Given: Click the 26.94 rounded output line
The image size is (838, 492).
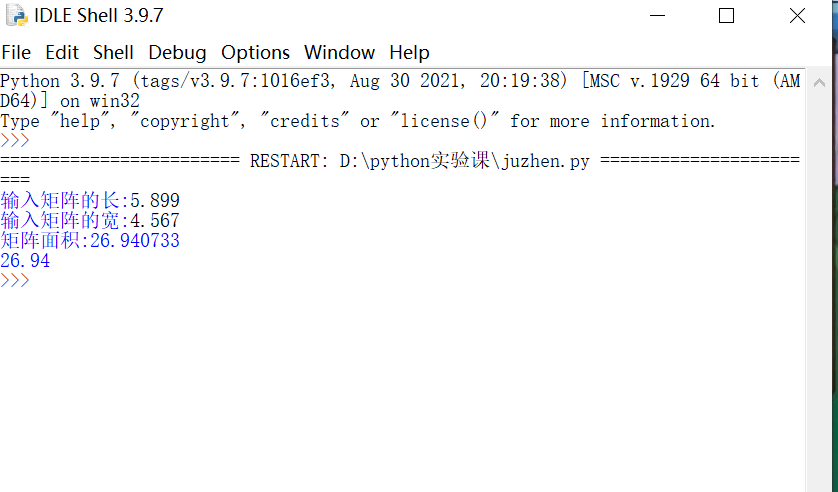Looking at the screenshot, I should tap(25, 261).
